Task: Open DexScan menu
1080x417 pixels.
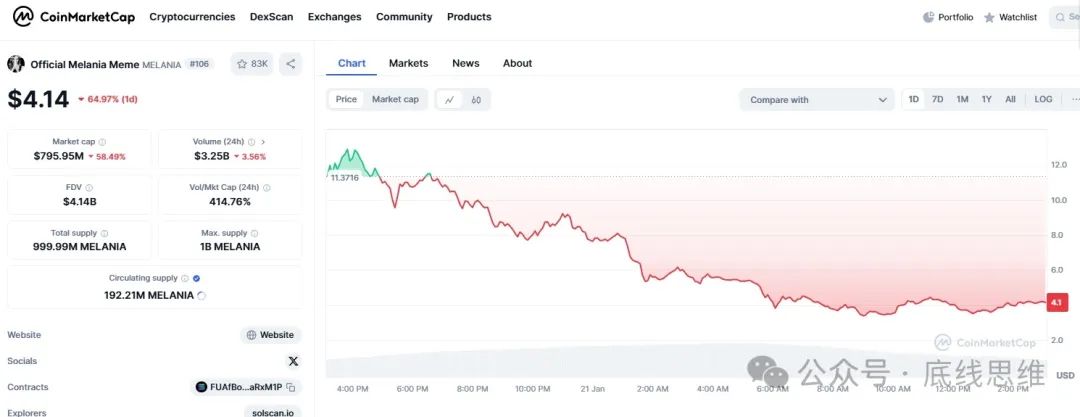Action: click(271, 17)
